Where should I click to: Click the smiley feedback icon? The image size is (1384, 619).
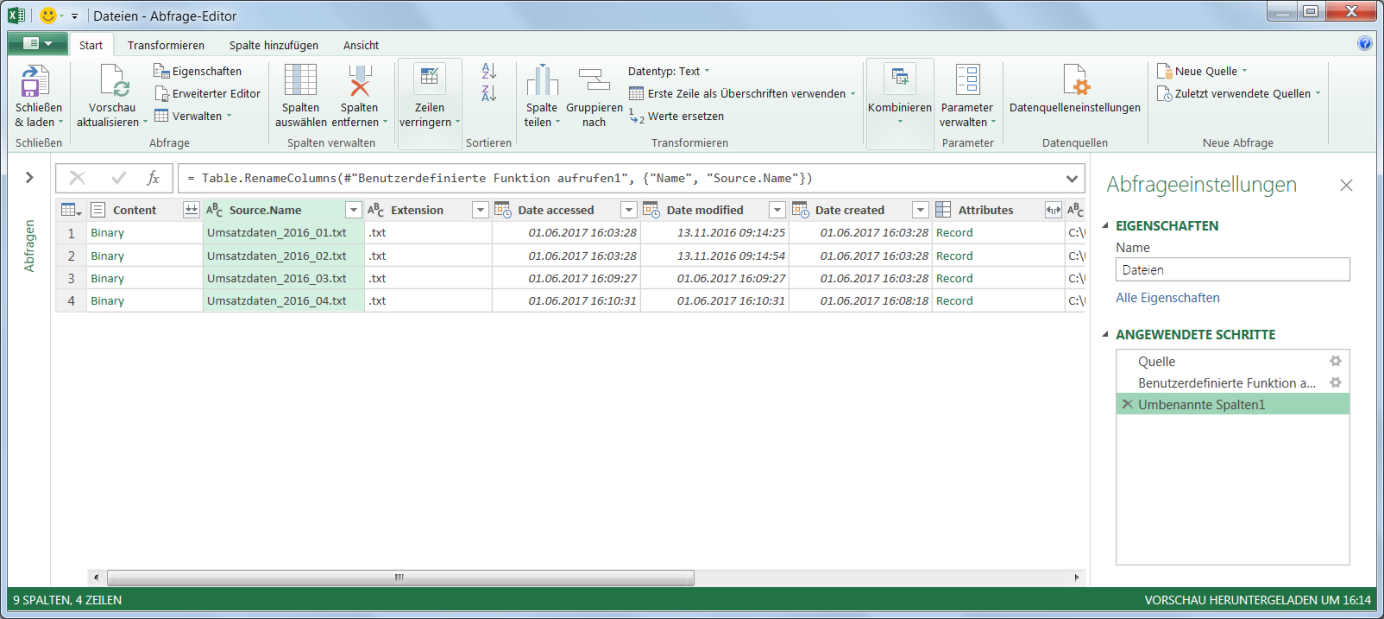tap(48, 16)
